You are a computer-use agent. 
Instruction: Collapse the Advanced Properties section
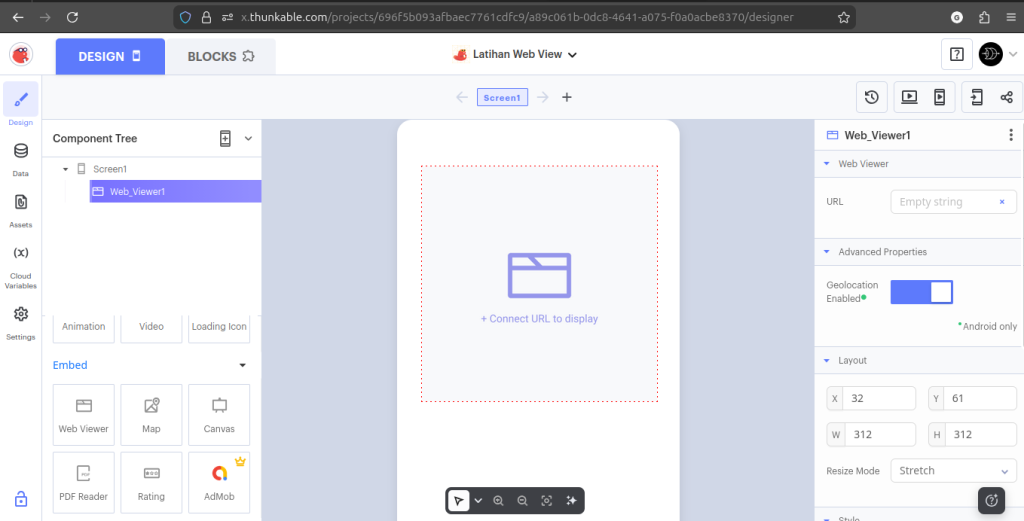826,252
